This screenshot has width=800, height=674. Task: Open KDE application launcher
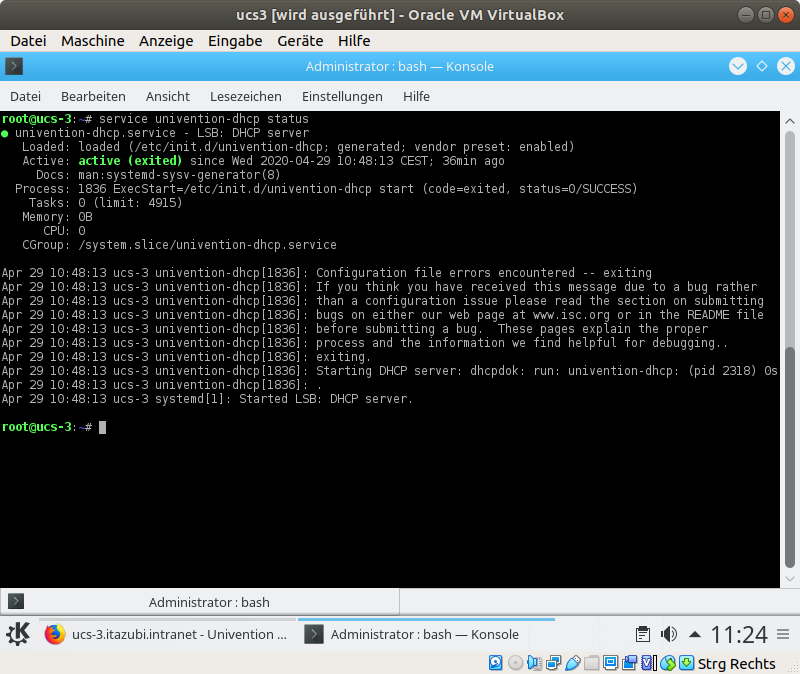click(x=18, y=634)
